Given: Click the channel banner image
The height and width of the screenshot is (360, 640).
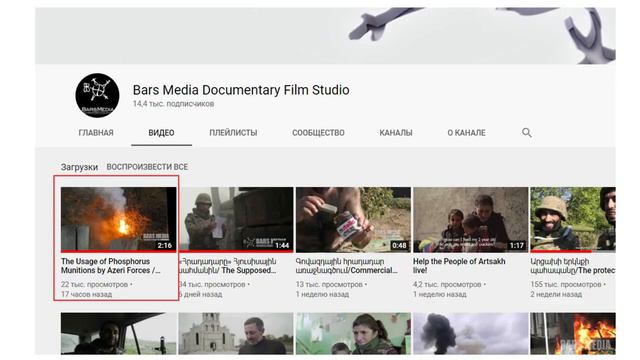Looking at the screenshot, I should tap(325, 36).
